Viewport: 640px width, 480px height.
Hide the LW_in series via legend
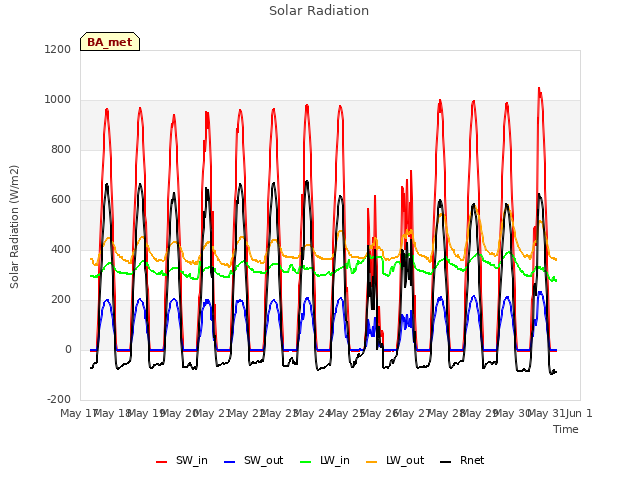pyautogui.click(x=325, y=460)
